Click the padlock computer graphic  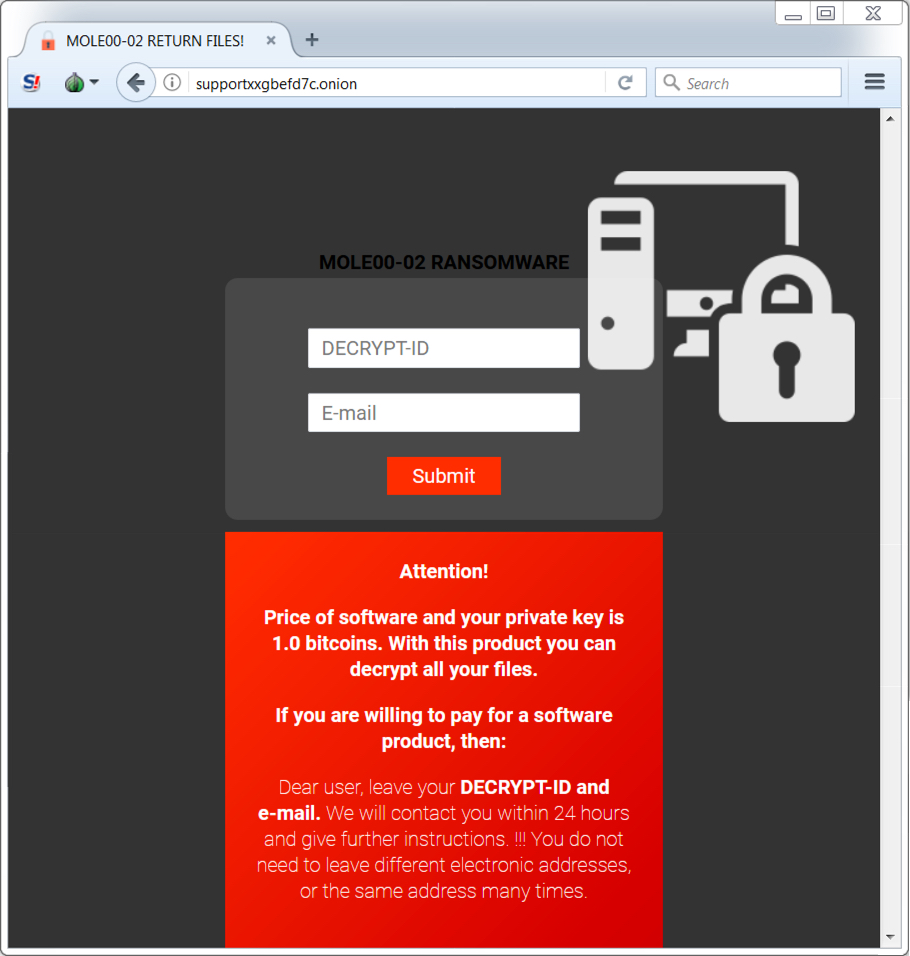pyautogui.click(x=721, y=296)
